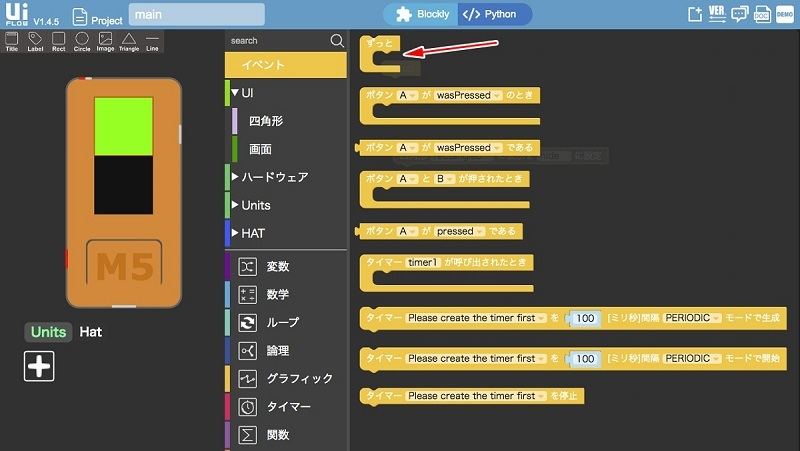Pick the Rect shape tool

pos(59,42)
